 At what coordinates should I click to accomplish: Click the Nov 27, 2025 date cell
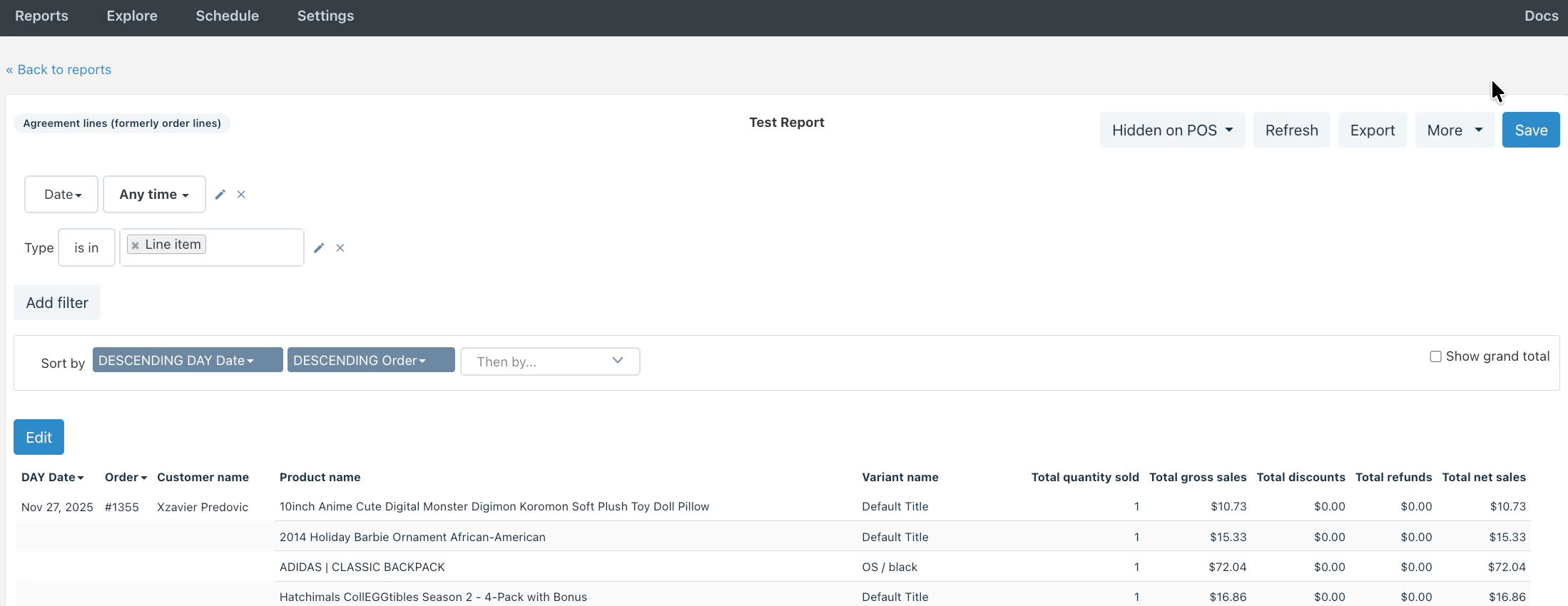(57, 507)
